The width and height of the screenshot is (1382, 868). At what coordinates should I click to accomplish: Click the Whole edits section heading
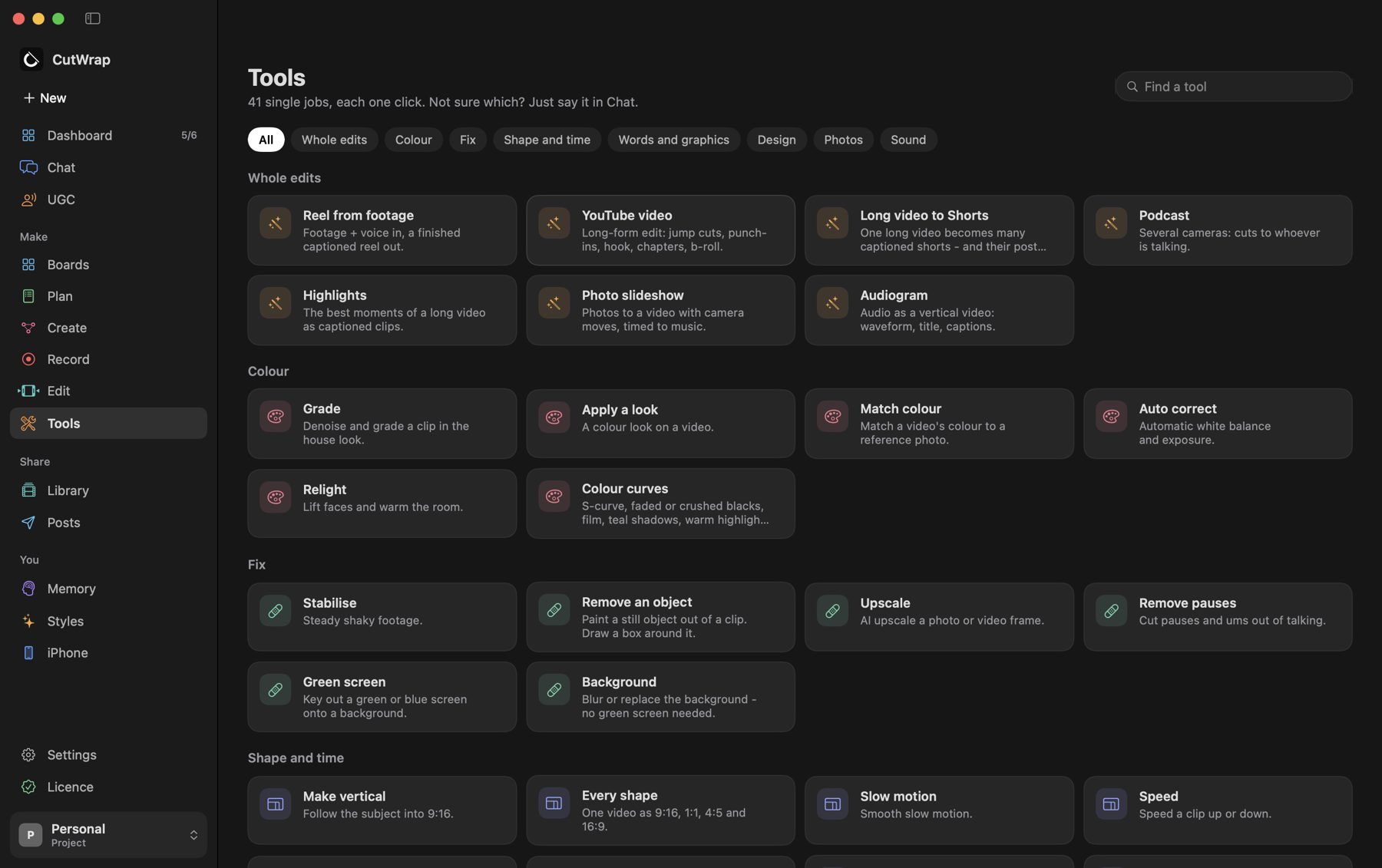[x=284, y=178]
